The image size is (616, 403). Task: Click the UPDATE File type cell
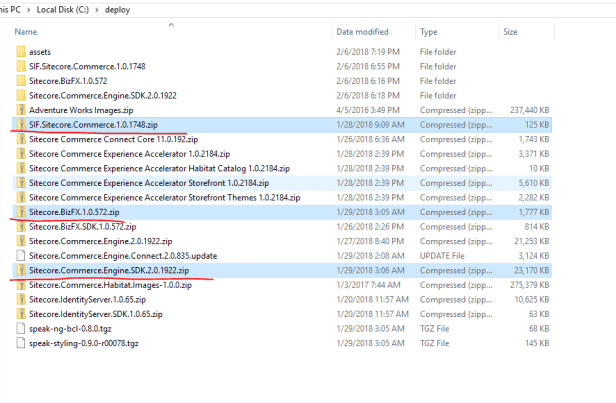coord(442,256)
